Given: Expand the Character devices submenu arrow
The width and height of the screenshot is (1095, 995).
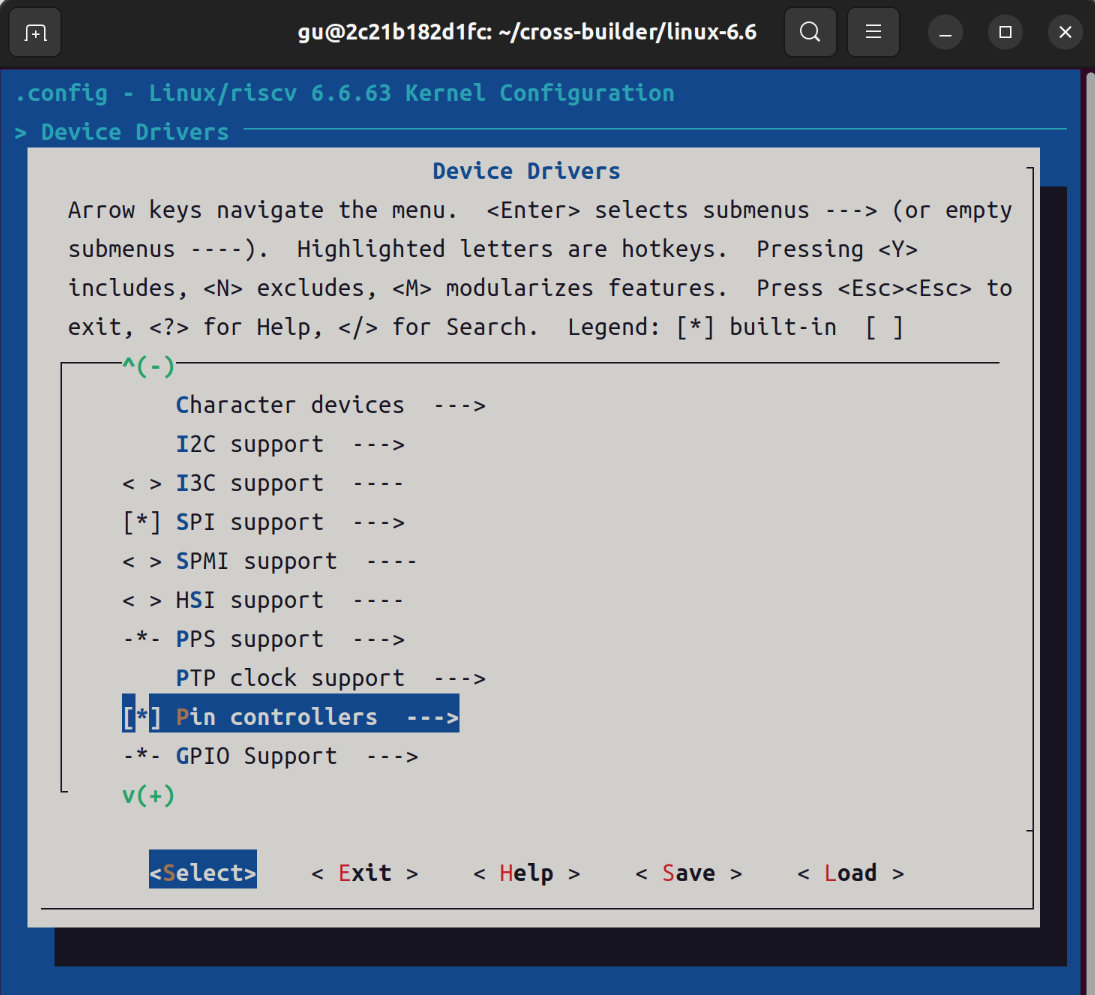Looking at the screenshot, I should tap(460, 406).
